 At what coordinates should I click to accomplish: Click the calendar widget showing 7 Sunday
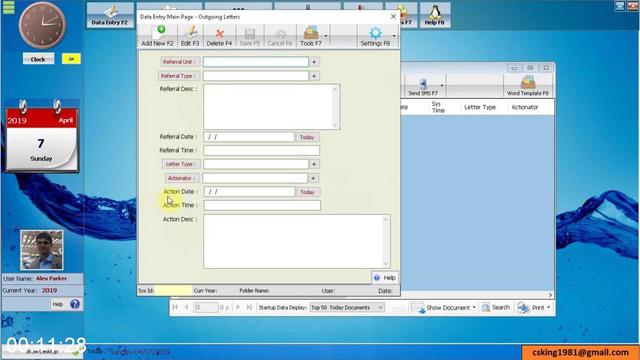[42, 137]
